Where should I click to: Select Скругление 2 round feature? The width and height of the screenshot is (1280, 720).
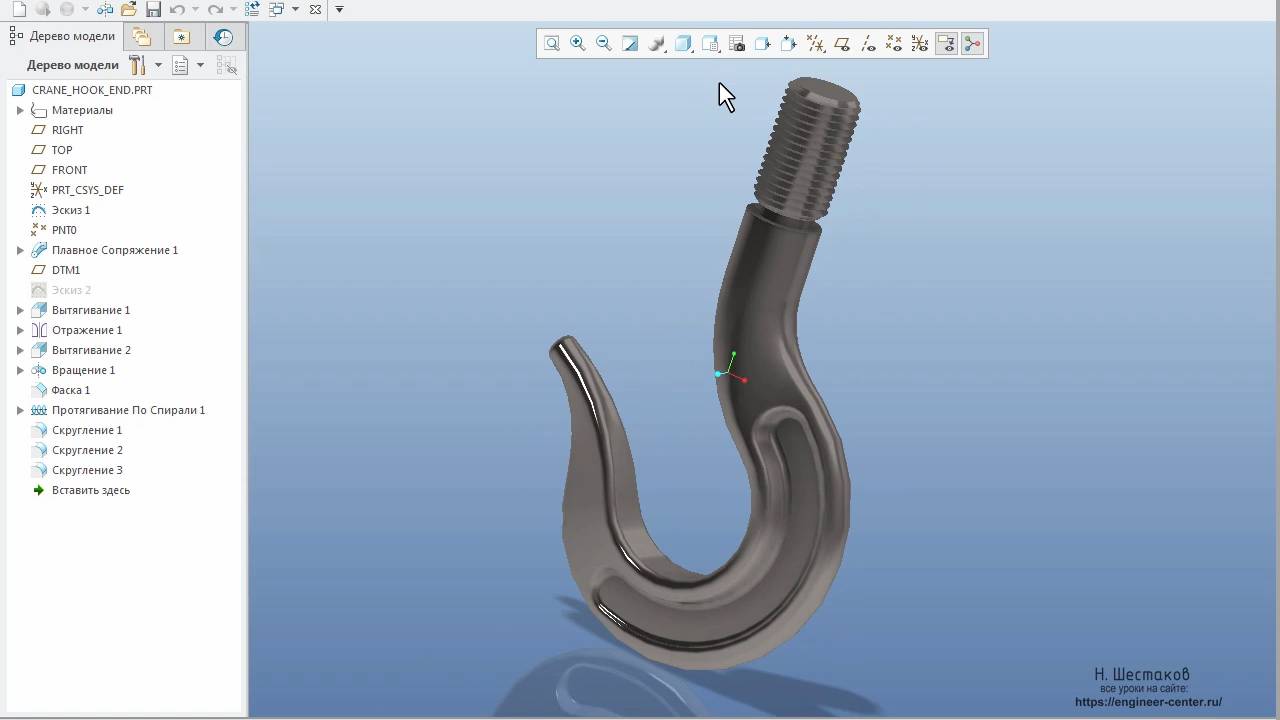87,450
